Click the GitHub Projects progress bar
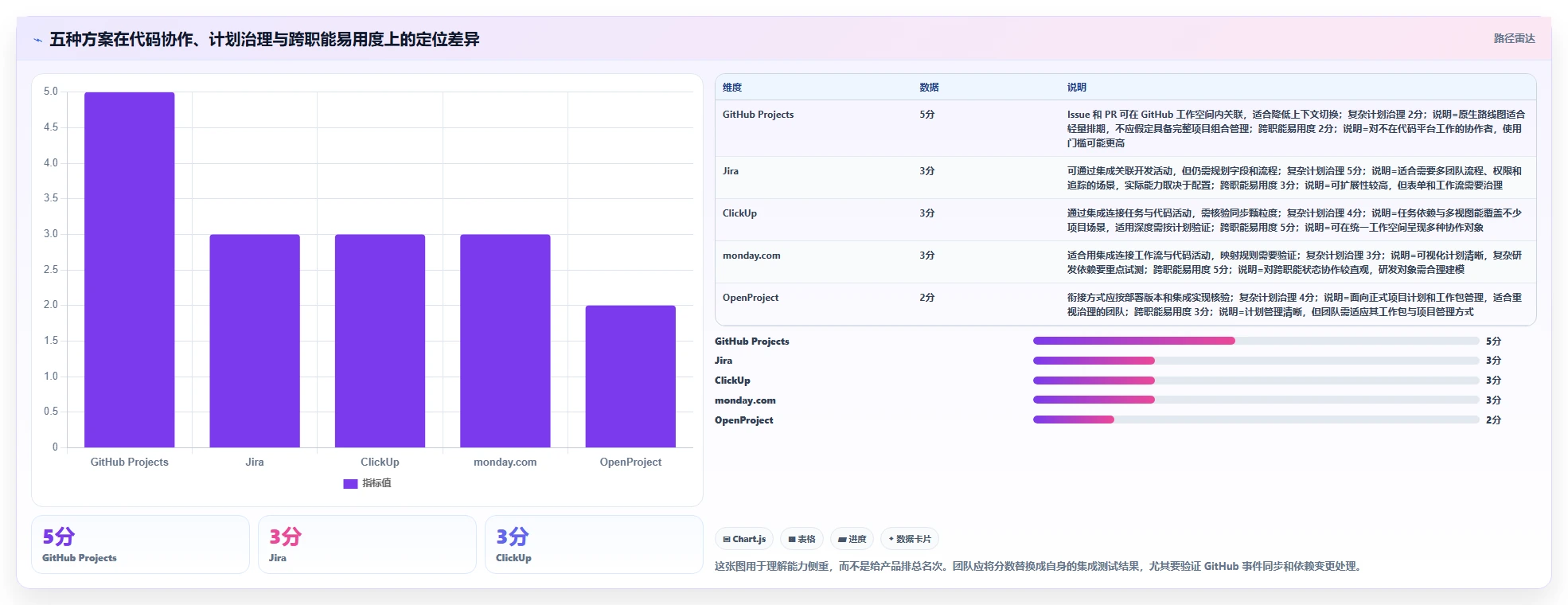The height and width of the screenshot is (605, 1568). coord(1256,341)
